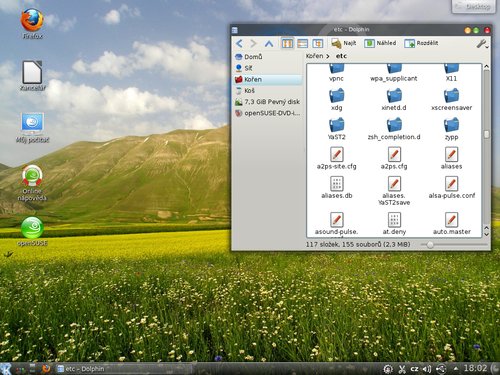The width and height of the screenshot is (500, 375).
Task: Open the cz keyboard layout indicator
Action: (414, 369)
